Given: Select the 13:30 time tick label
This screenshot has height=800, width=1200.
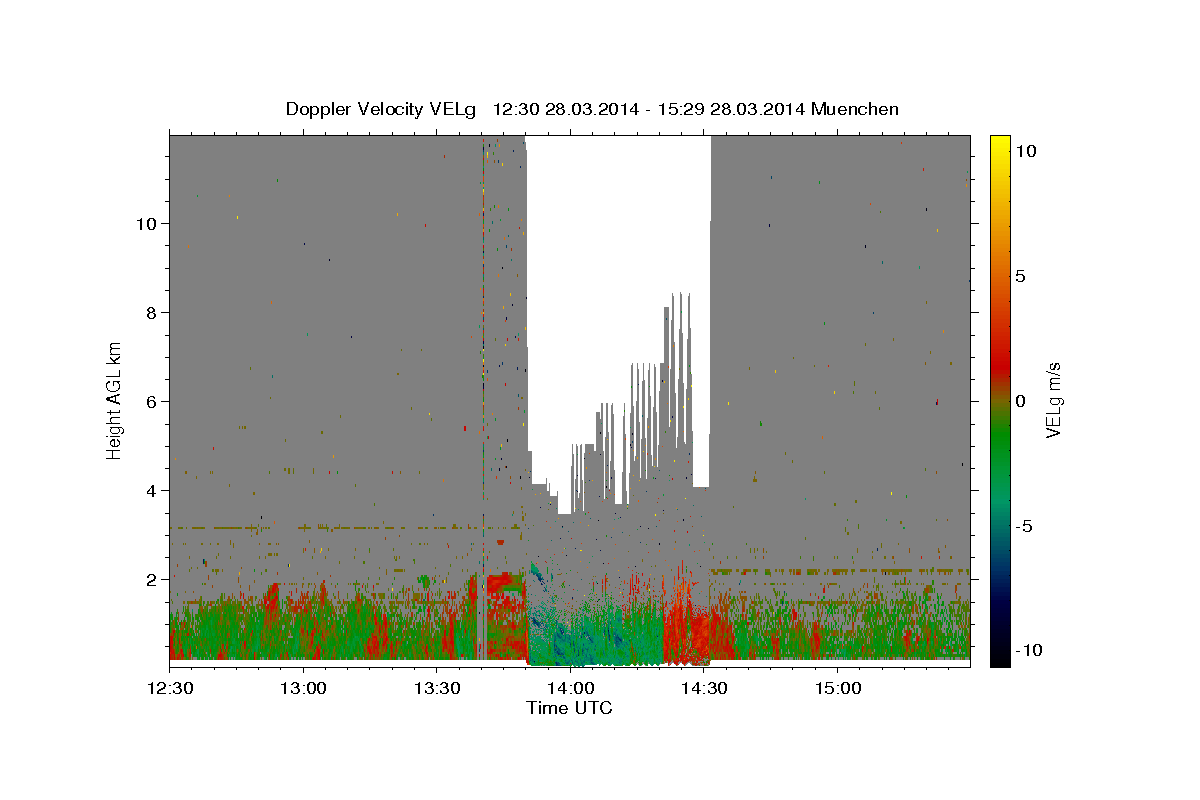Looking at the screenshot, I should (x=436, y=689).
